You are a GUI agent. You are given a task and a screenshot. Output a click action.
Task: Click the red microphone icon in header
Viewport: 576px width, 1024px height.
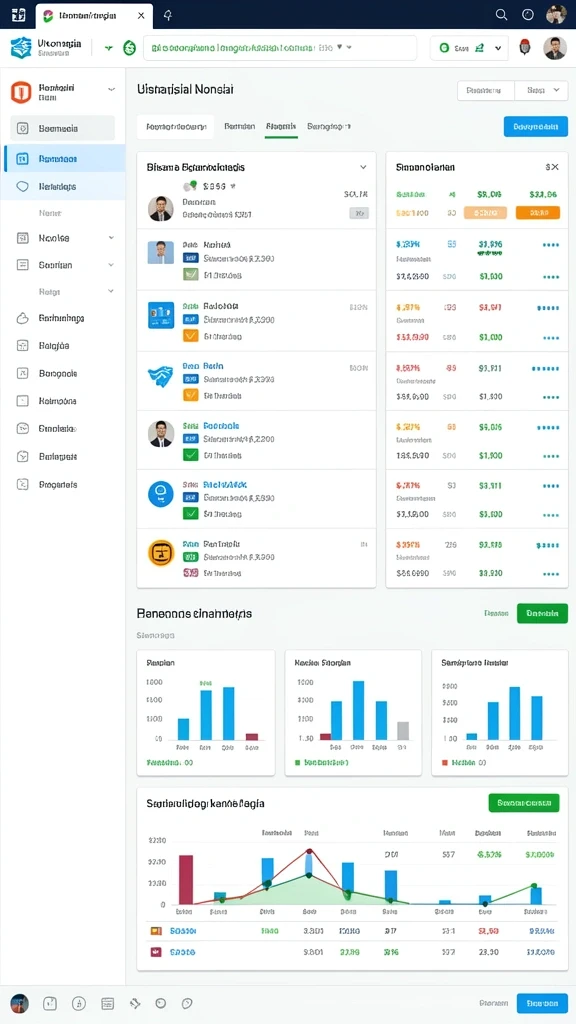pos(524,48)
